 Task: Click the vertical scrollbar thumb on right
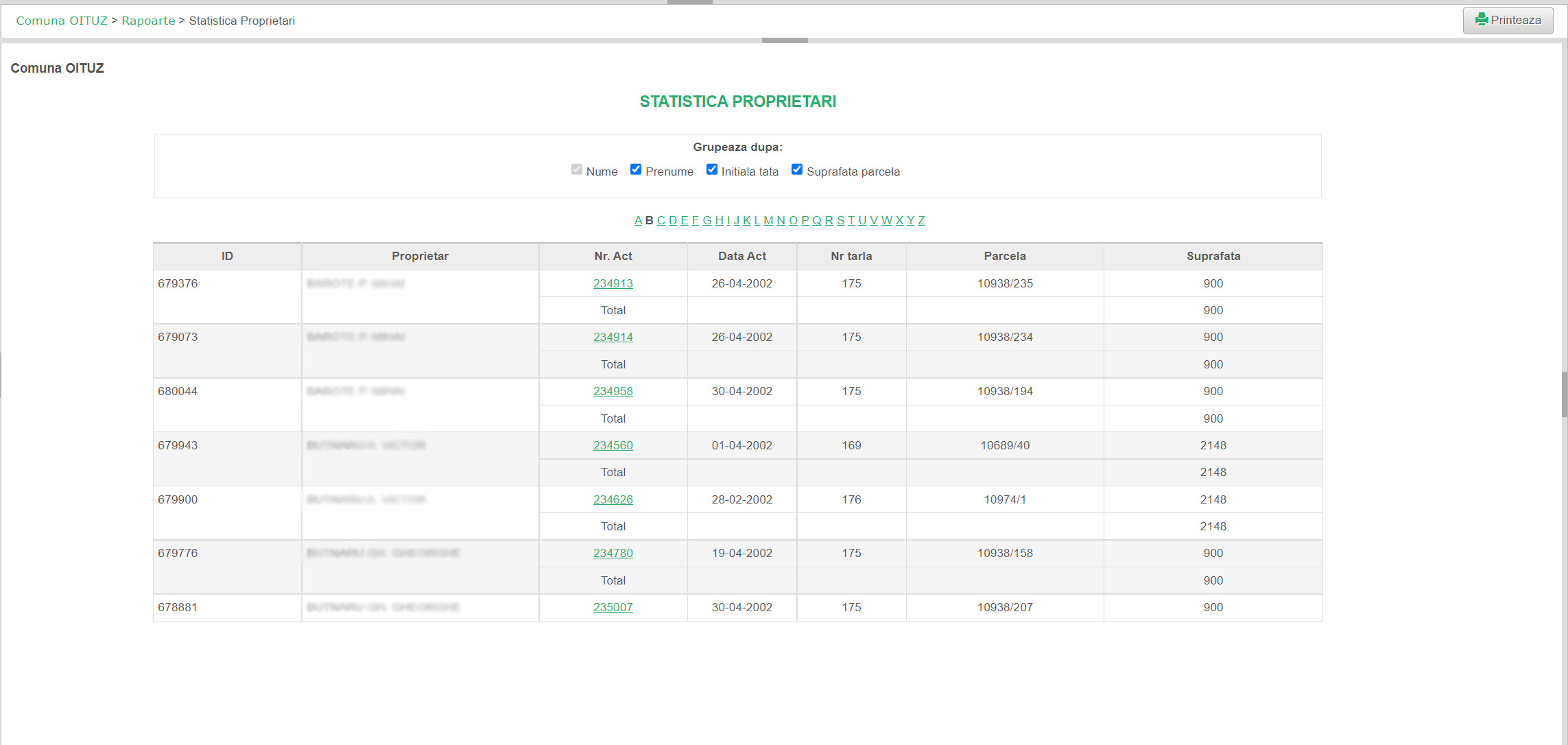pyautogui.click(x=1564, y=394)
